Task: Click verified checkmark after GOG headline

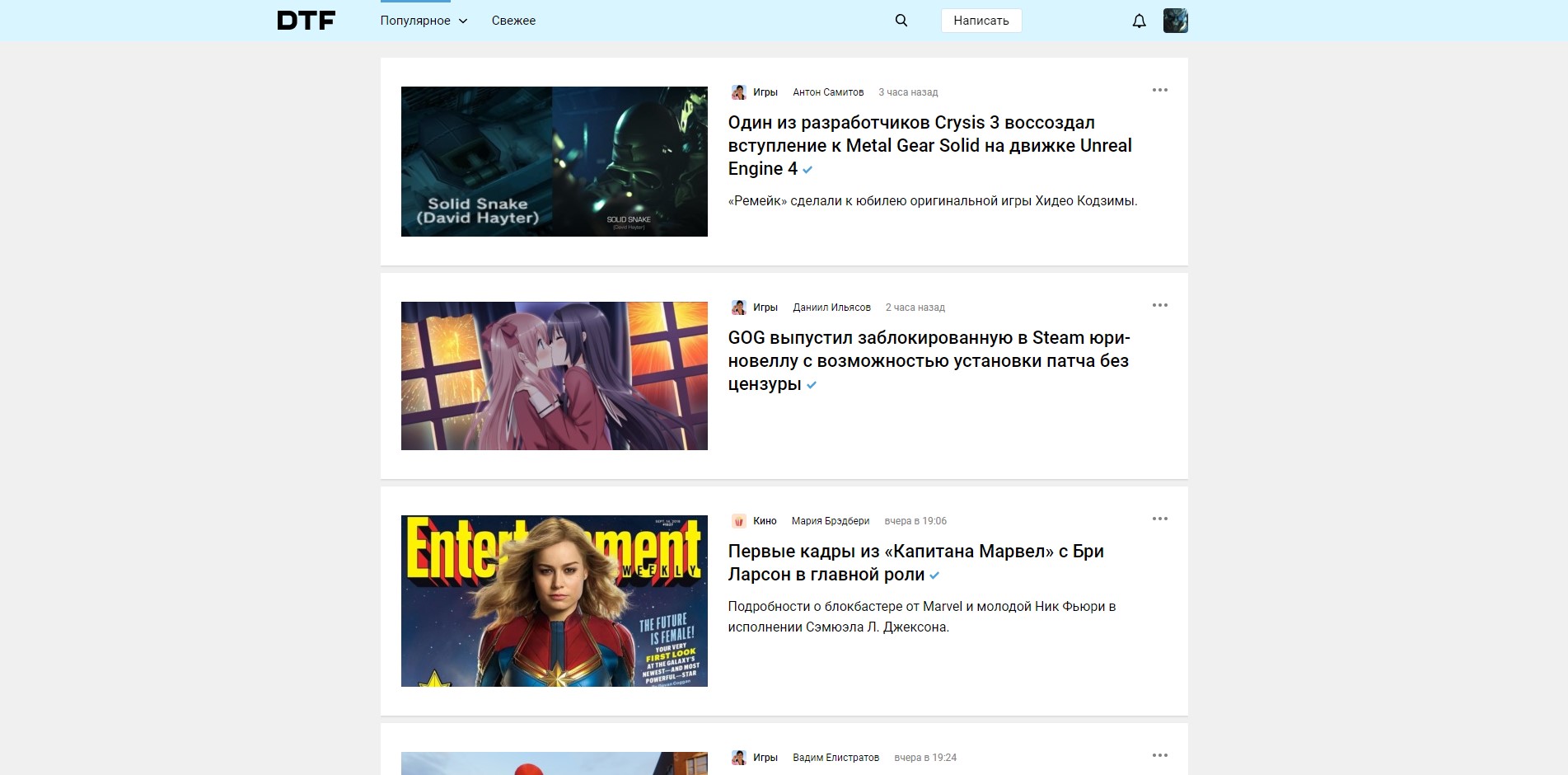Action: point(812,385)
